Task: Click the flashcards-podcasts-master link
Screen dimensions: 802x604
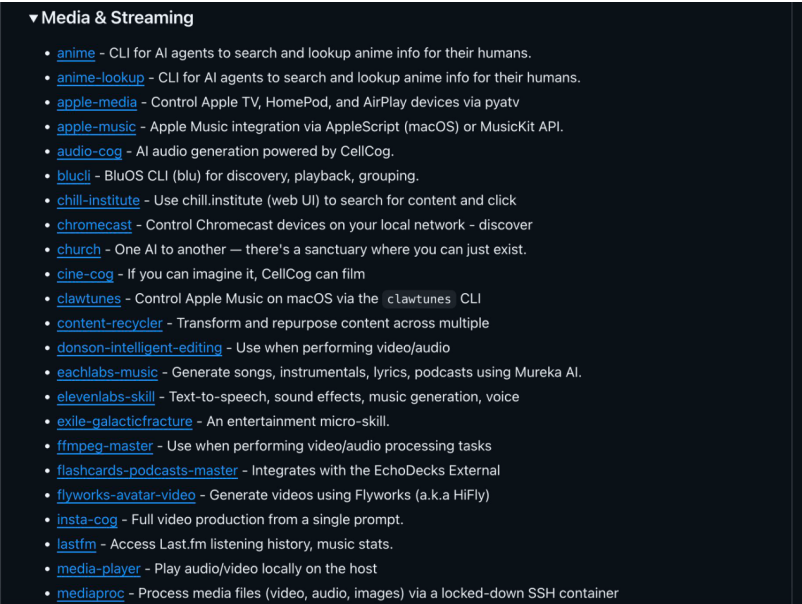Action: point(147,470)
